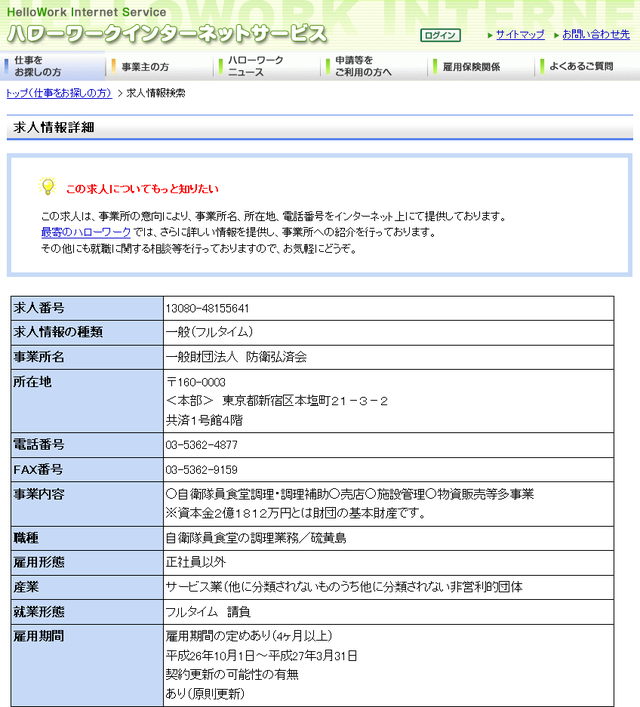The height and width of the screenshot is (707, 640).
Task: Click the 資本金2億1812万円 note line
Action: [295, 513]
